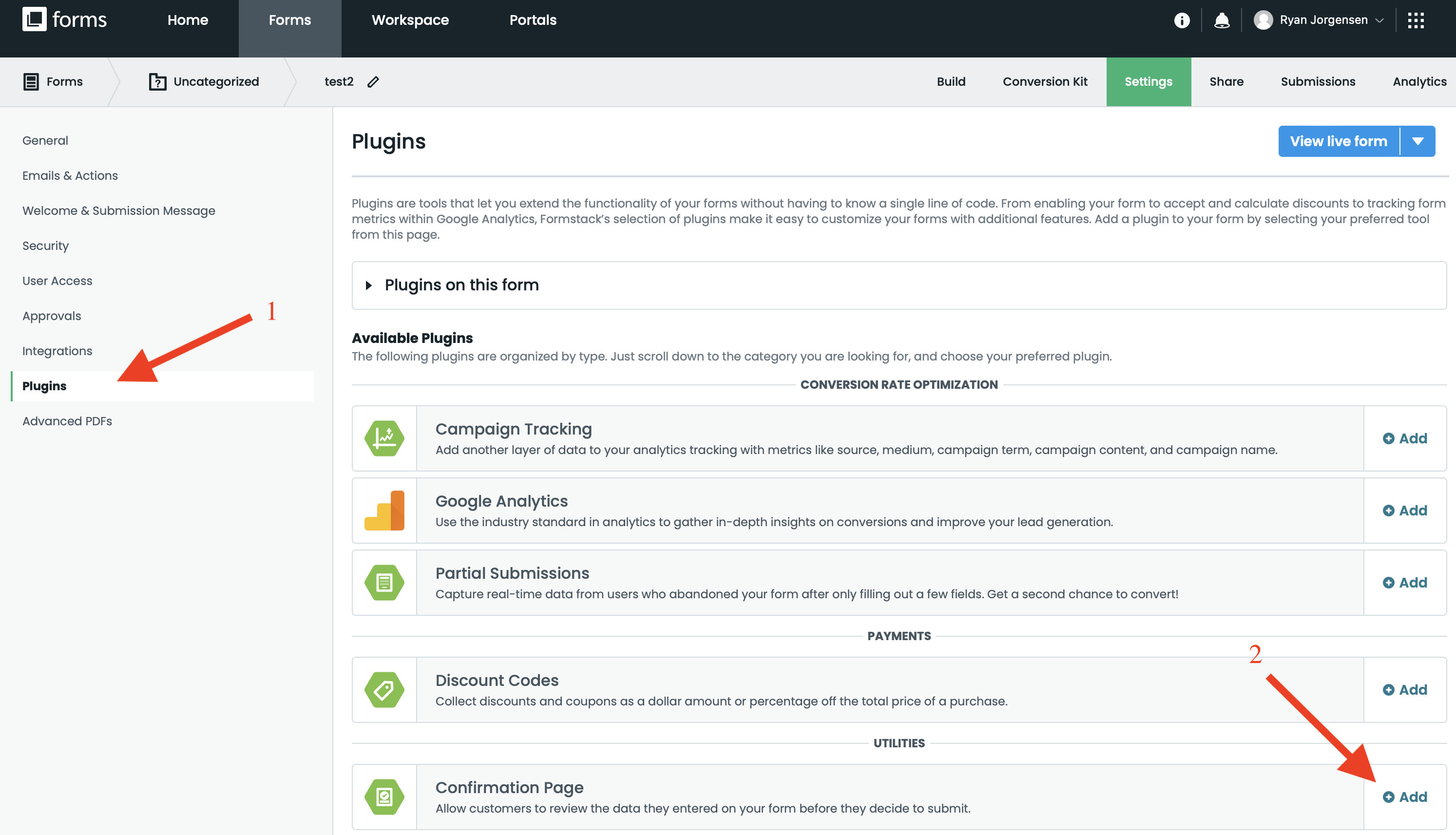Click the Formstack forms logo
The image size is (1456, 835).
click(x=63, y=19)
